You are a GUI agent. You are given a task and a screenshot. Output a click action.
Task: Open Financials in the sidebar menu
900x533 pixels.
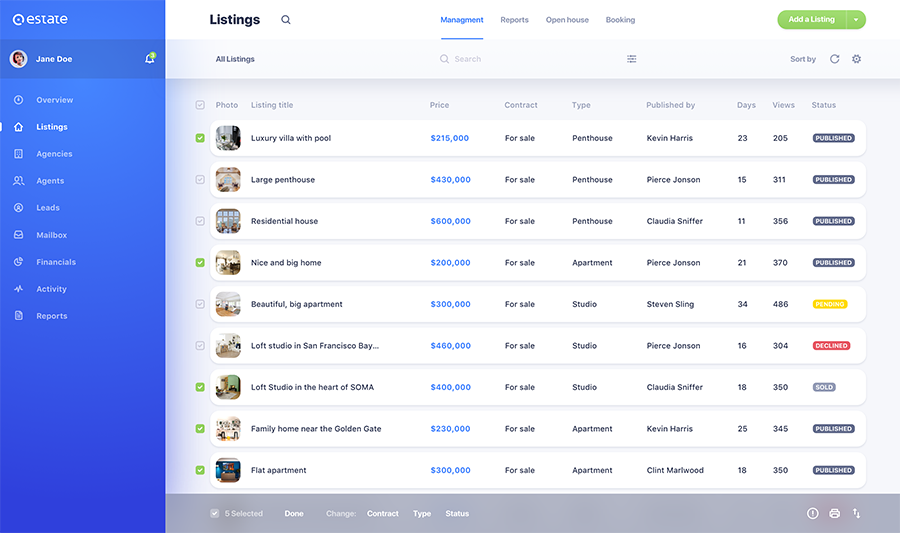coord(56,262)
